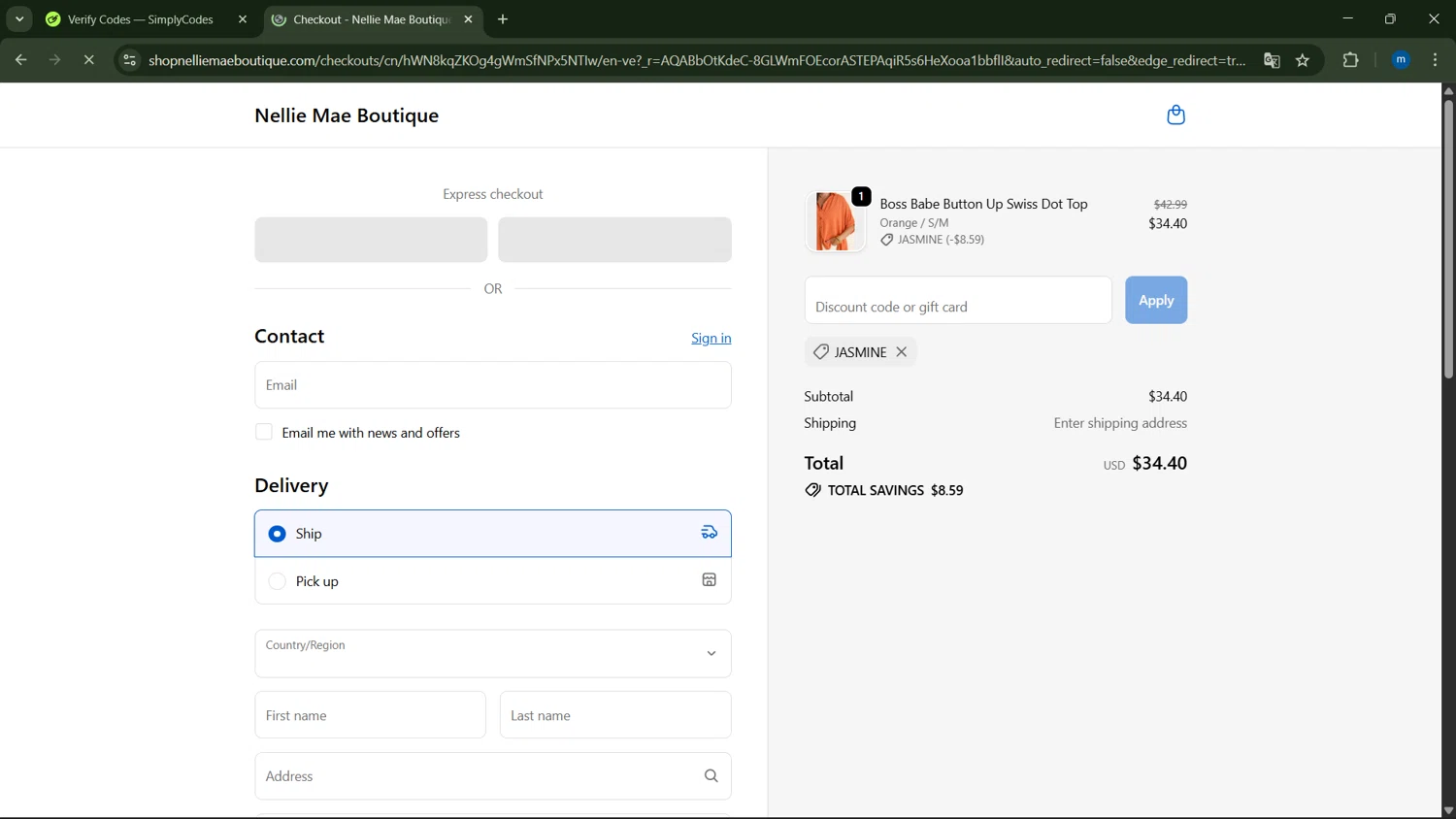The image size is (1456, 819).
Task: Select the Pick up delivery option
Action: click(x=493, y=581)
